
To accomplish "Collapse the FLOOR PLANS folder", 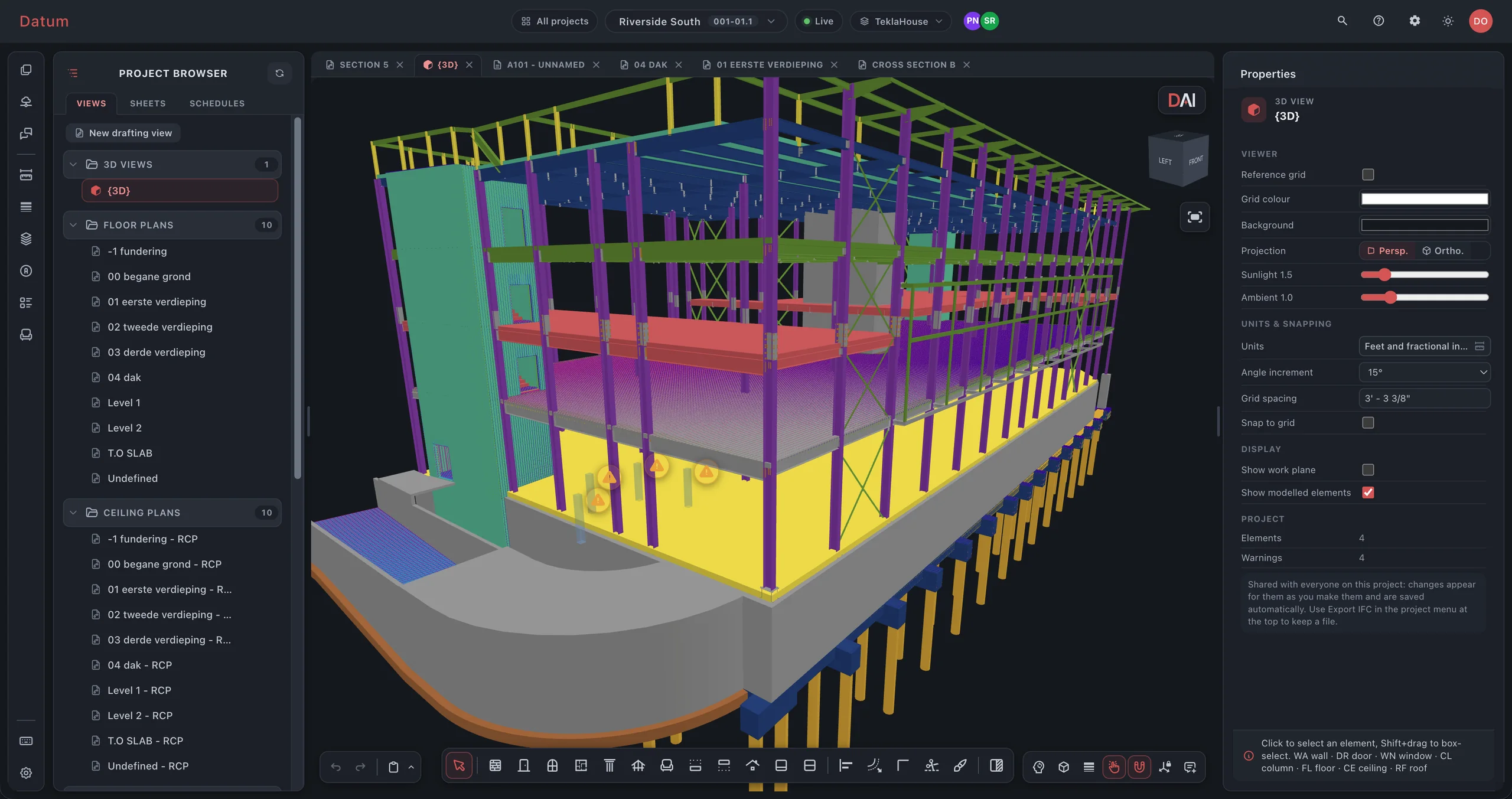I will (73, 225).
